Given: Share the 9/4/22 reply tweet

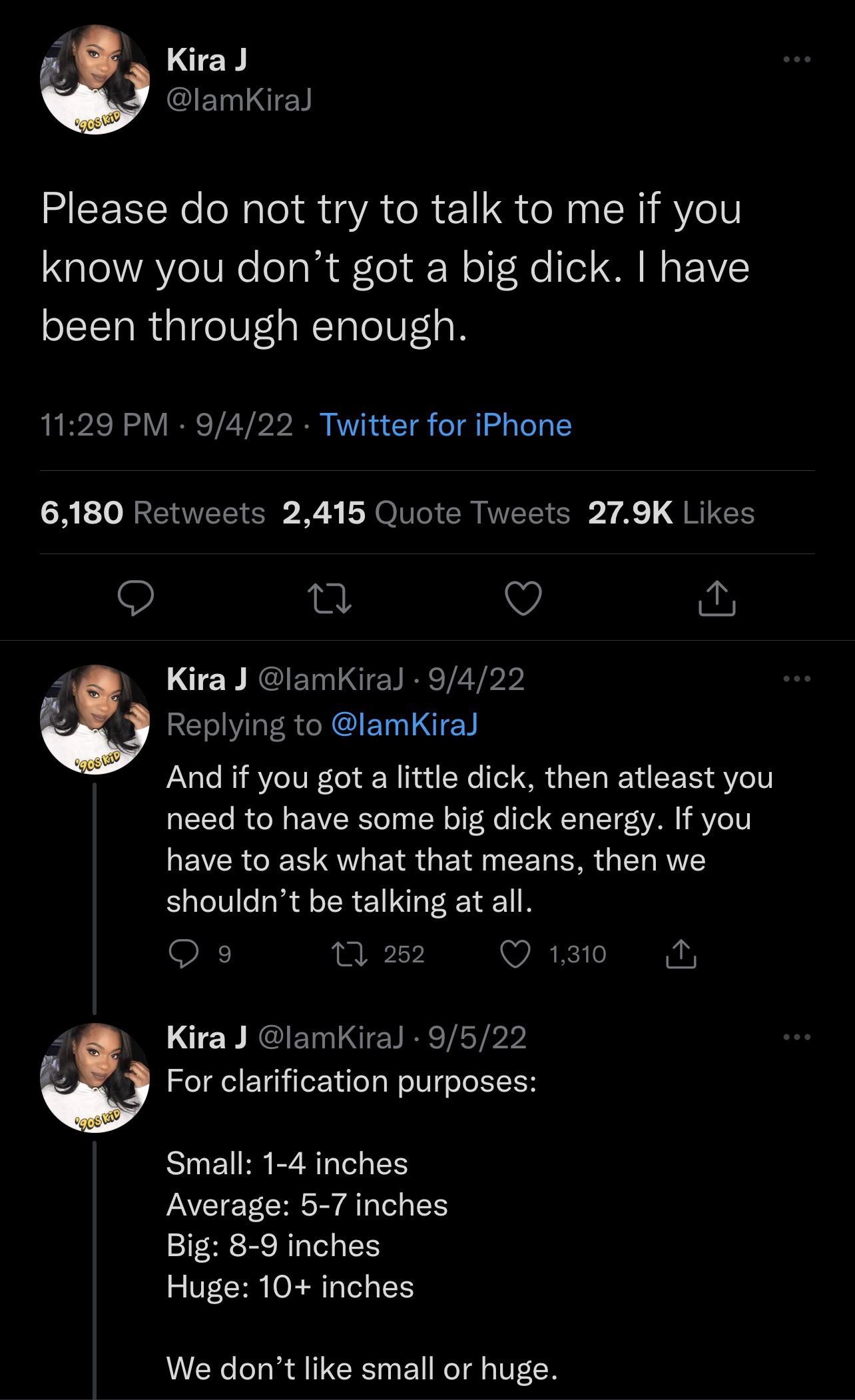Looking at the screenshot, I should 681,954.
